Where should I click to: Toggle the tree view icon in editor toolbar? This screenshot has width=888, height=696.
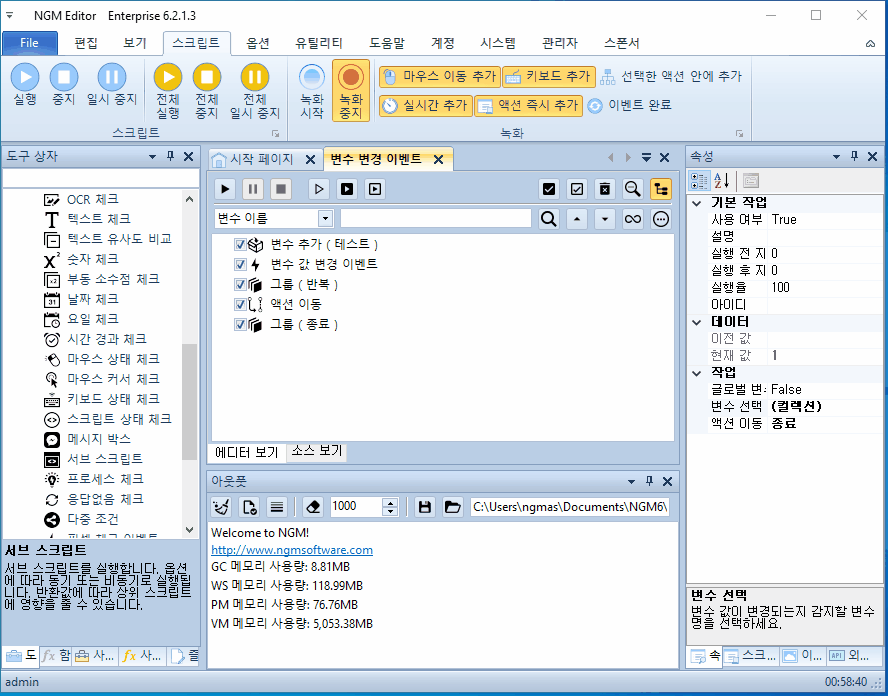(661, 189)
